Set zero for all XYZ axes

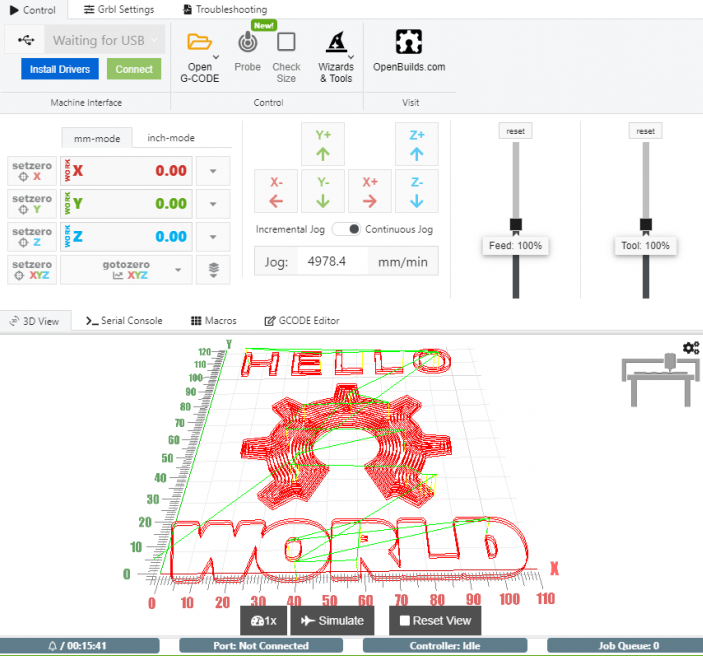(32, 270)
